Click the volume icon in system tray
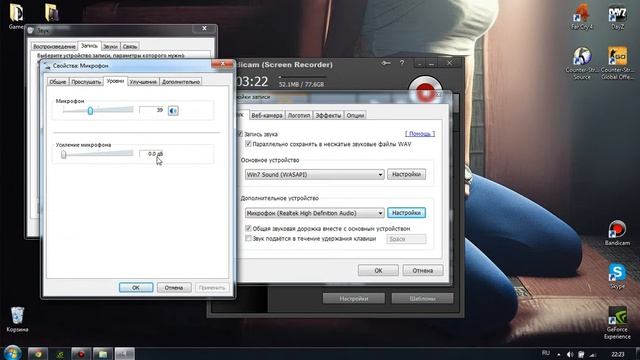This screenshot has width=640, height=360. (570, 354)
